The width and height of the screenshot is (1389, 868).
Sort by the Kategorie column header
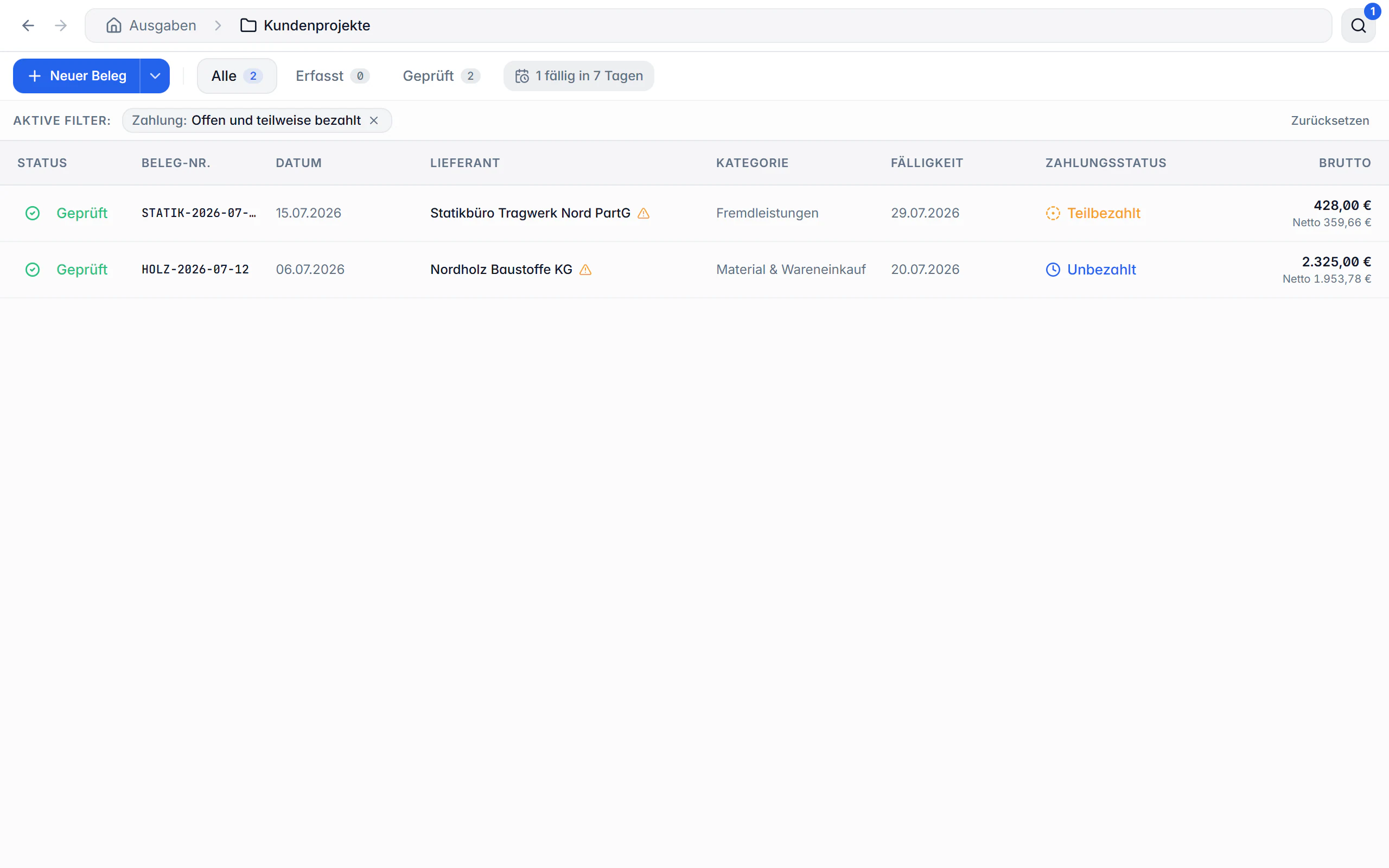tap(752, 163)
